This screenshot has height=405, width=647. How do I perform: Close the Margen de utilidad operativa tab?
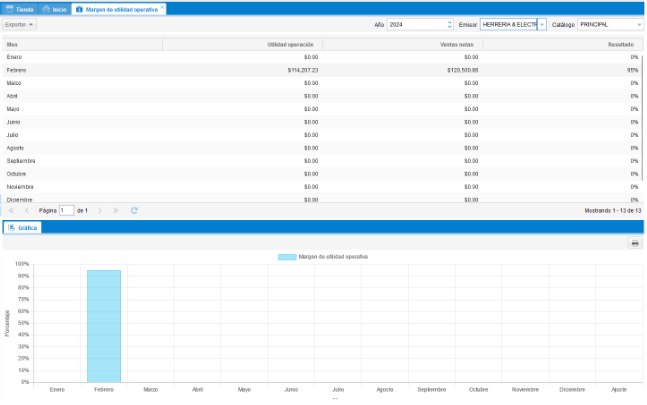pos(164,7)
